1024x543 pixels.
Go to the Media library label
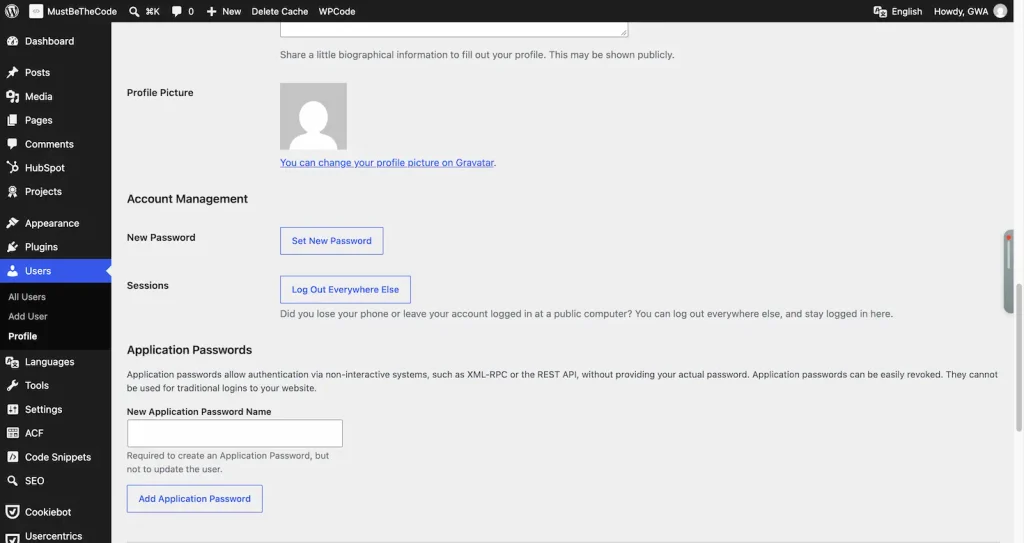(x=39, y=97)
